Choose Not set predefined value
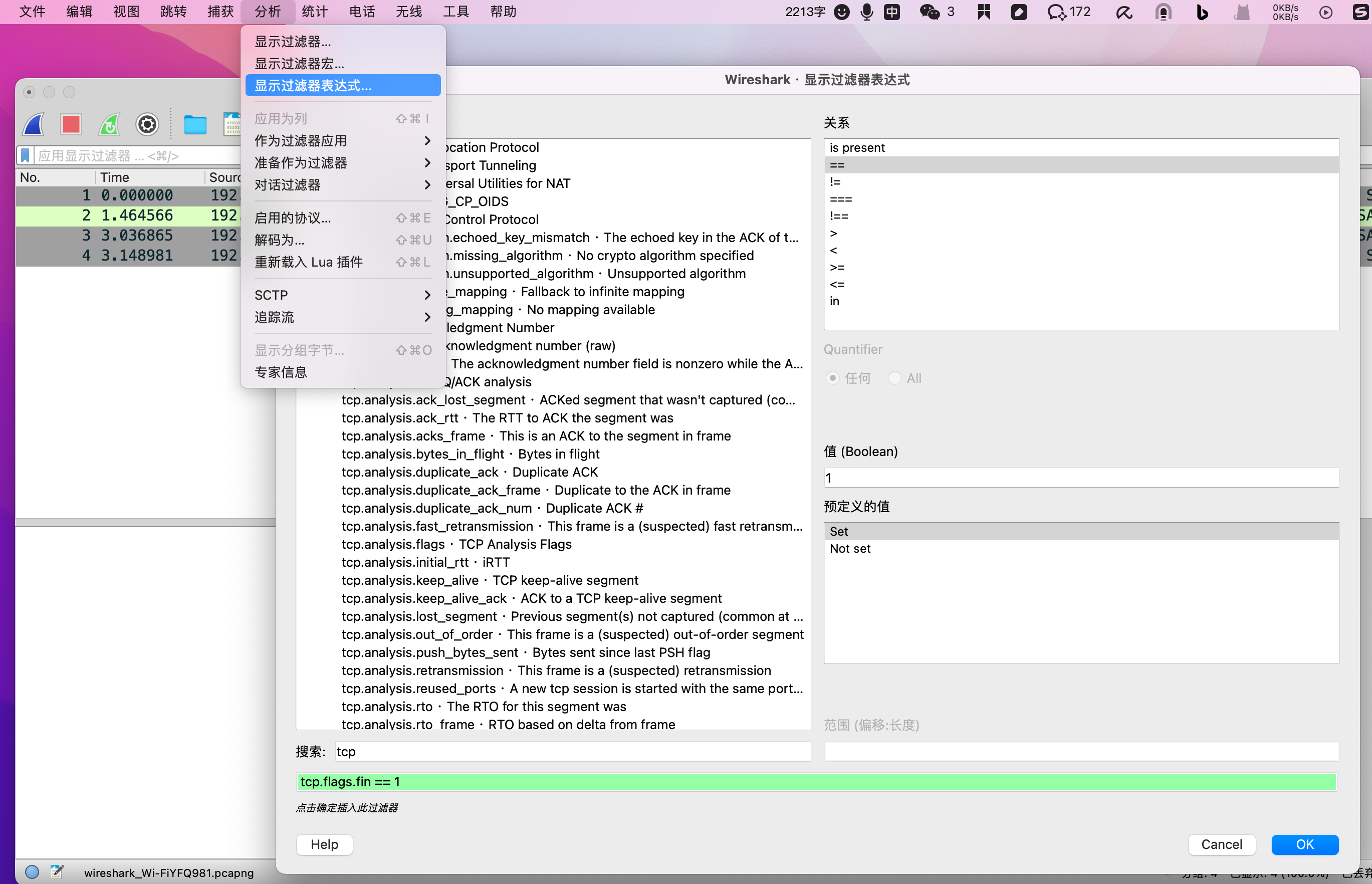Viewport: 1372px width, 884px height. click(850, 549)
